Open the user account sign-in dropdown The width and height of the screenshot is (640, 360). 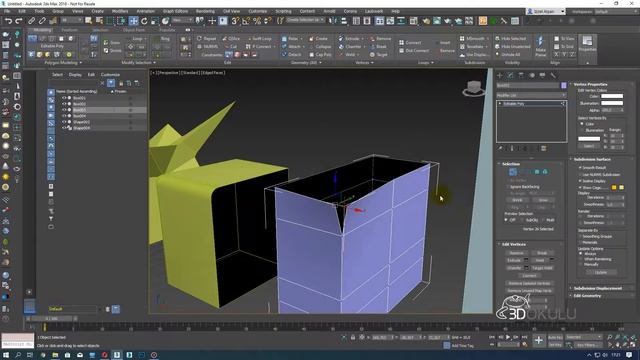(546, 11)
